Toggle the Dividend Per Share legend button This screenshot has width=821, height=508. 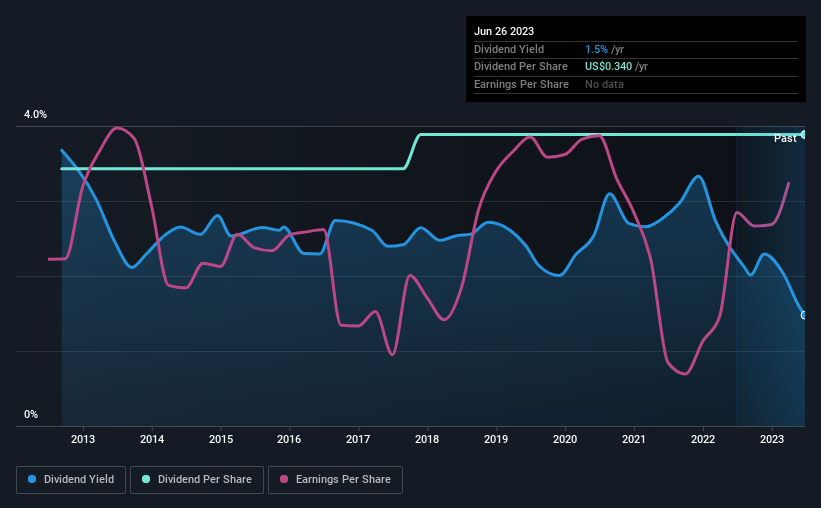coord(197,479)
